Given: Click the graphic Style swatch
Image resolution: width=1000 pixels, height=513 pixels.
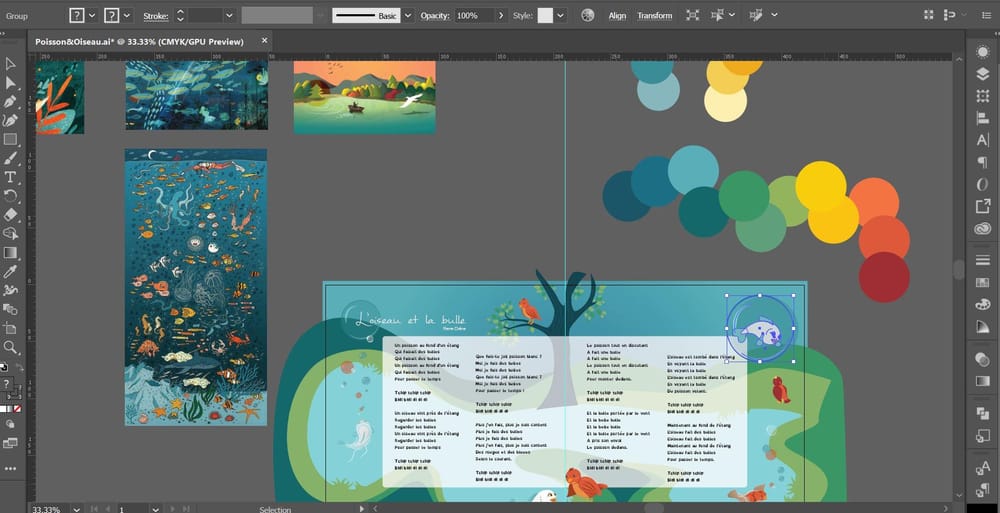Looking at the screenshot, I should click(x=545, y=15).
